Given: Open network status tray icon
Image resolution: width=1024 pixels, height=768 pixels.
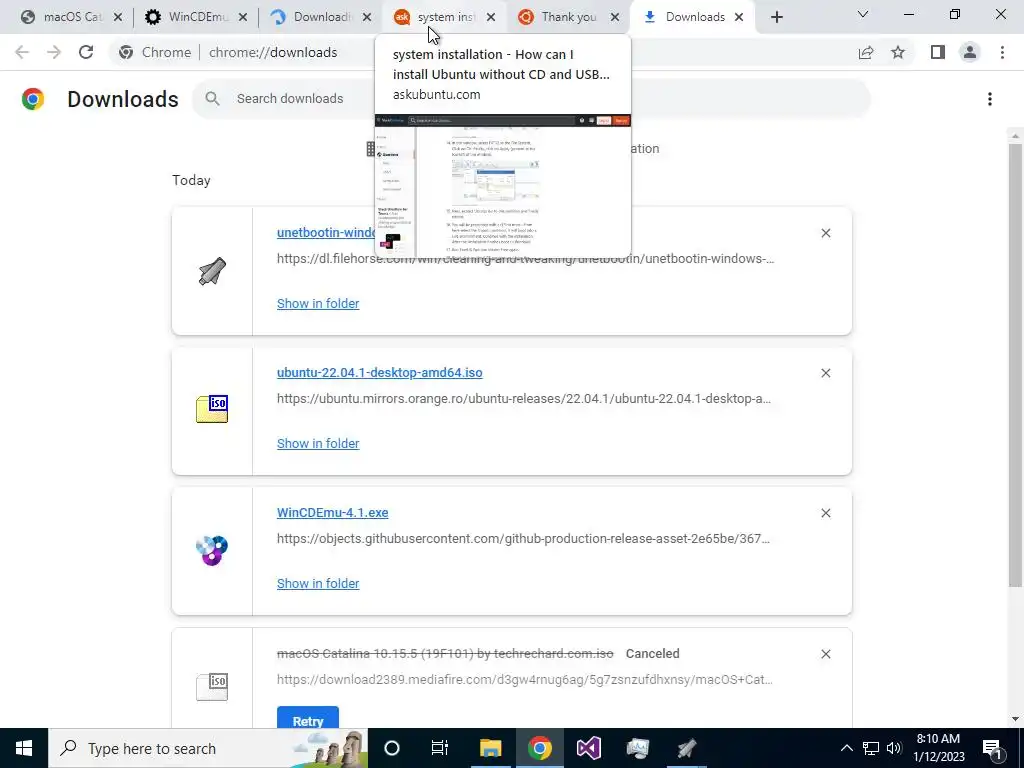Looking at the screenshot, I should tap(871, 748).
